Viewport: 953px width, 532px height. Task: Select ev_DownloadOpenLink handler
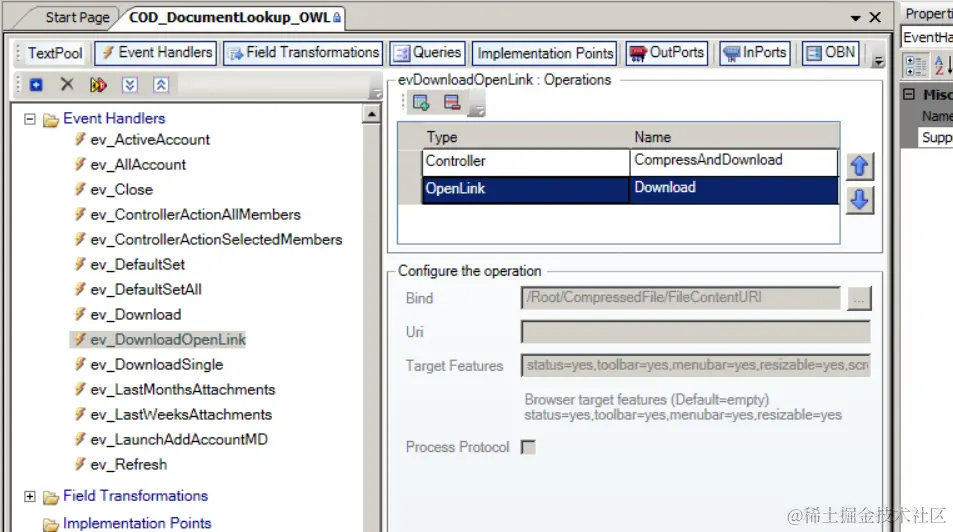168,339
